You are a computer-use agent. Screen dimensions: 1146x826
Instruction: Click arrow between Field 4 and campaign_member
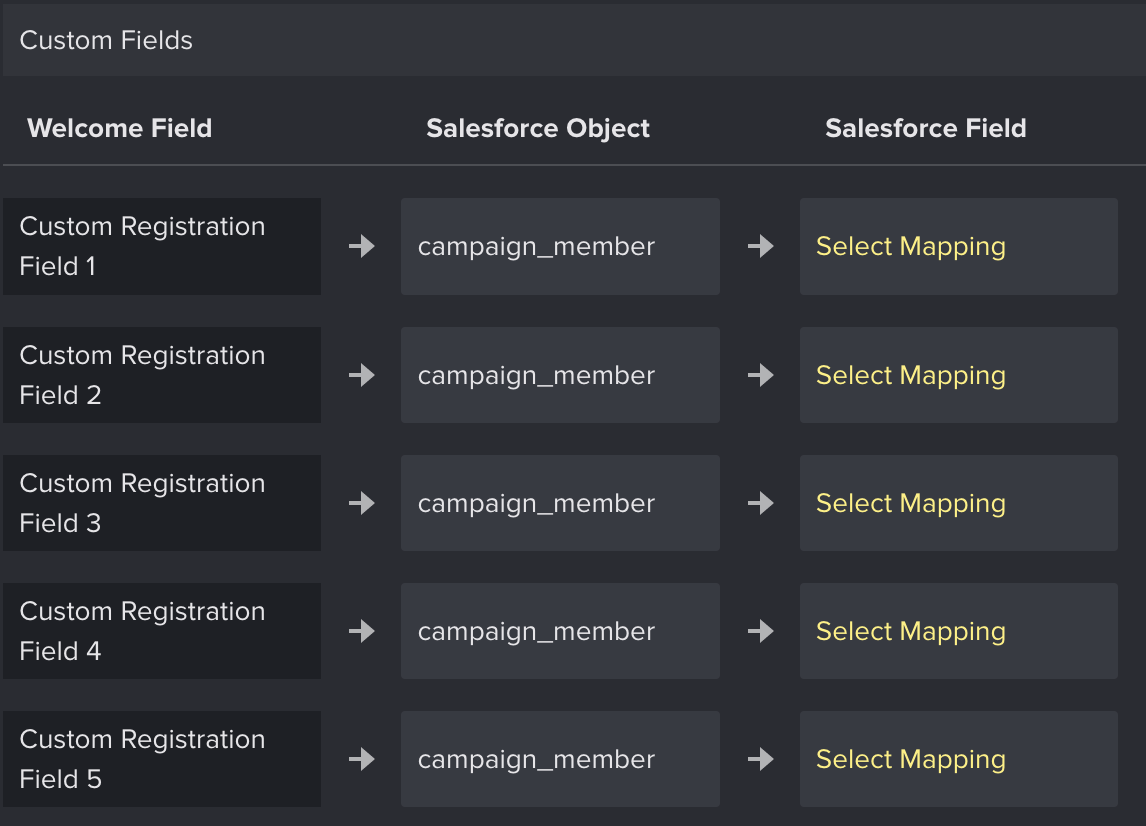point(362,631)
